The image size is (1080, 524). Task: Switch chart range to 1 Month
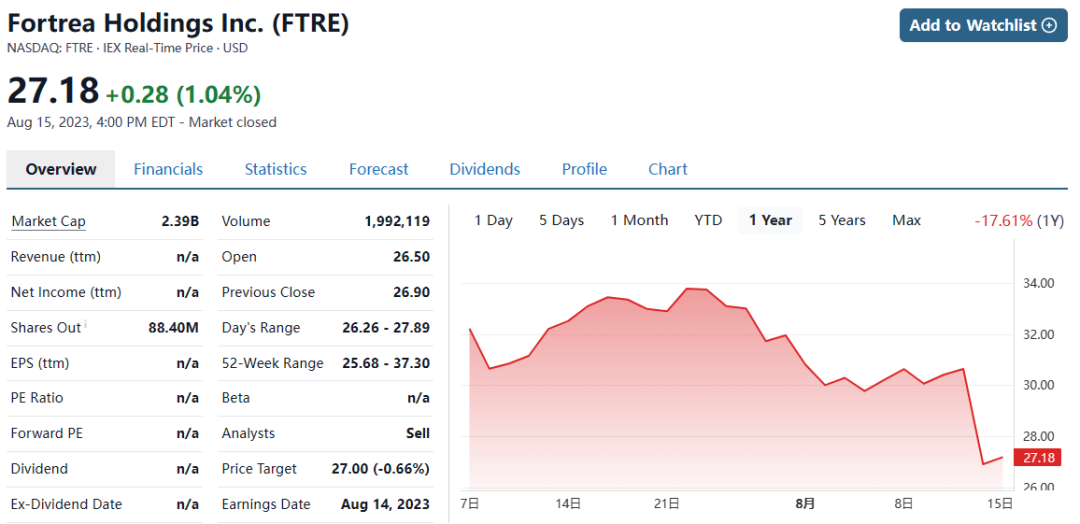pos(639,220)
